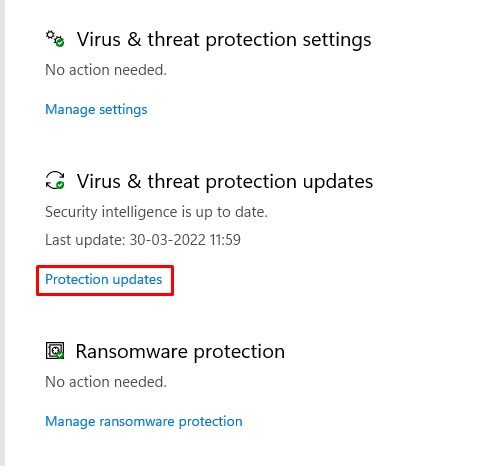Open the Protection updates link
The width and height of the screenshot is (489, 466).
pyautogui.click(x=104, y=280)
